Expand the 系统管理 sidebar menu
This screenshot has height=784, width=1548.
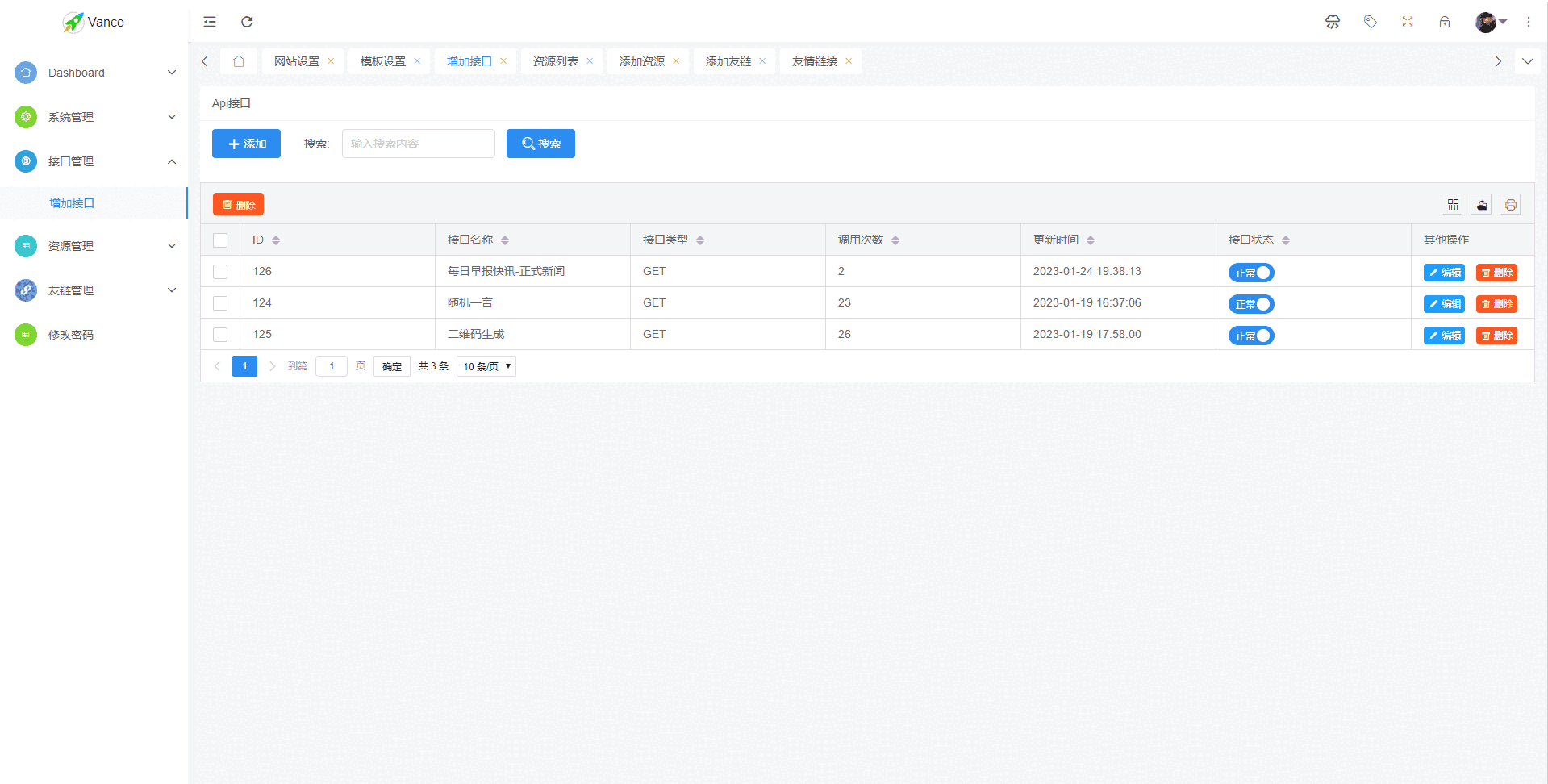pos(94,117)
